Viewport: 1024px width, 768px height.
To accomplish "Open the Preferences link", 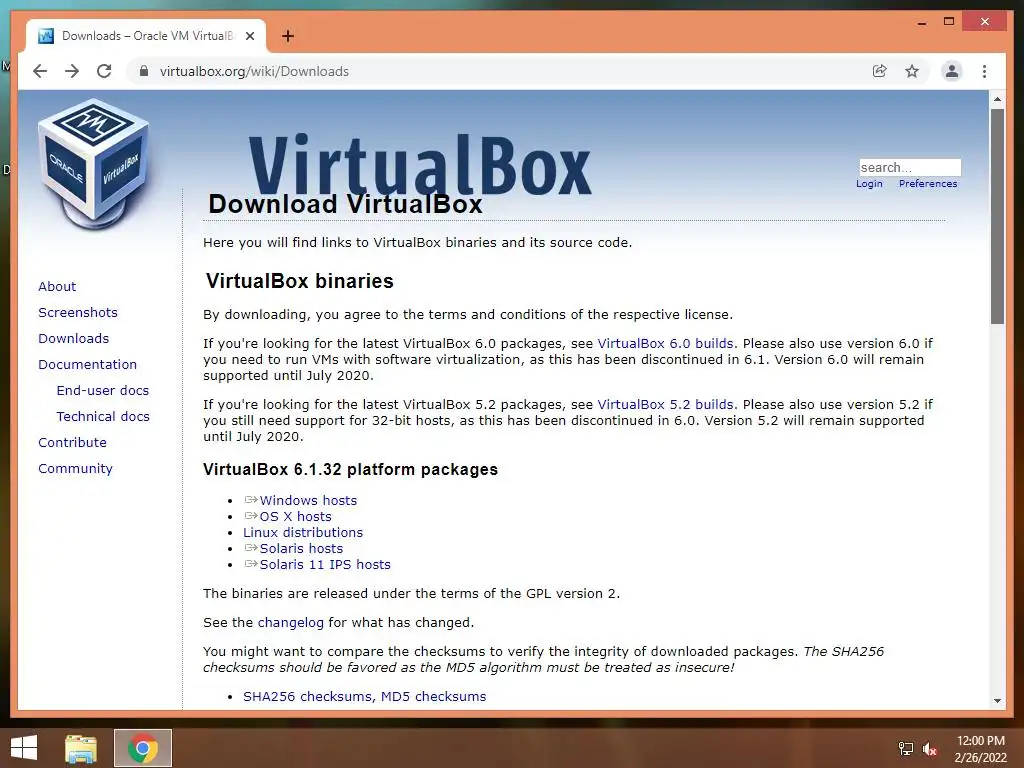I will click(x=928, y=184).
